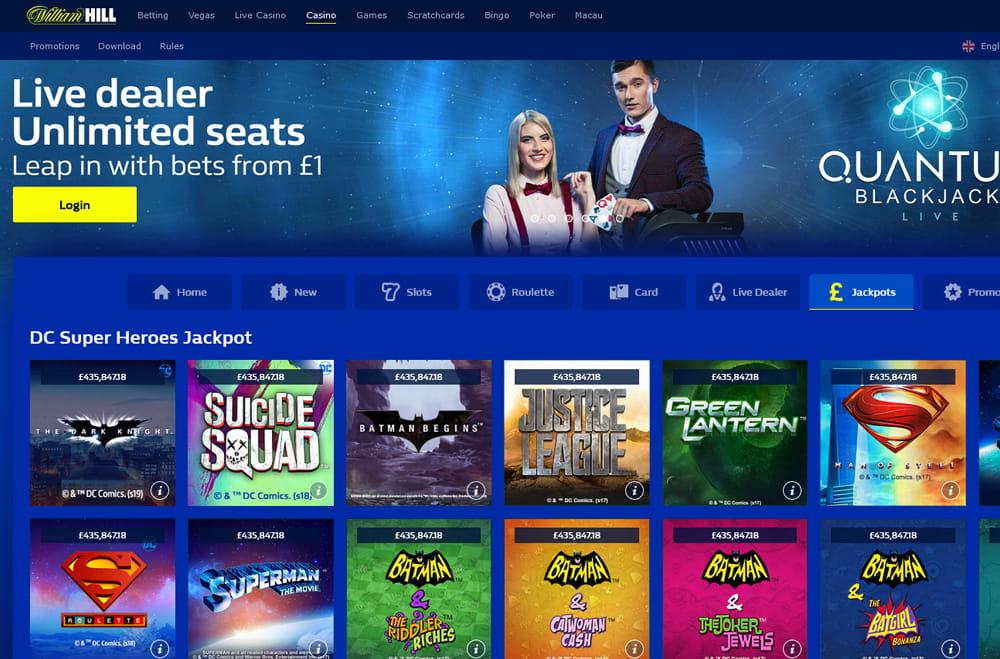This screenshot has height=659, width=1000.
Task: Show info for the Justice League game
Action: (634, 490)
